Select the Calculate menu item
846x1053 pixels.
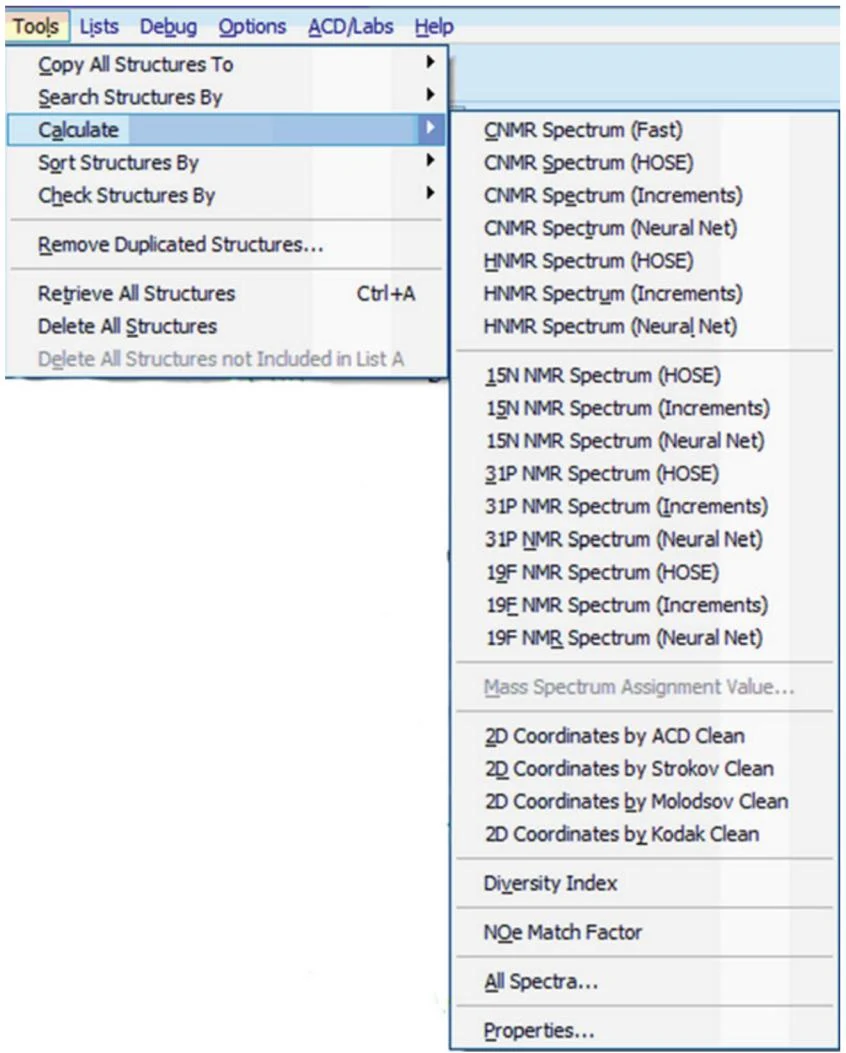pyautogui.click(x=226, y=130)
